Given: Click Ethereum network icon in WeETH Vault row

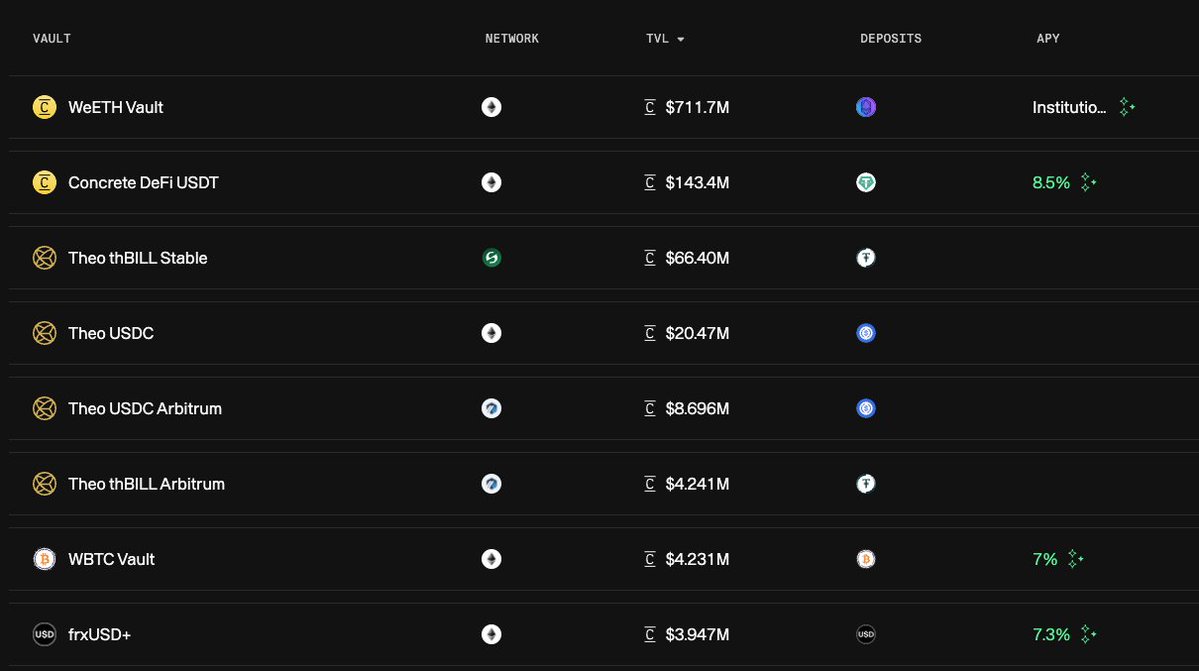Looking at the screenshot, I should pos(492,107).
